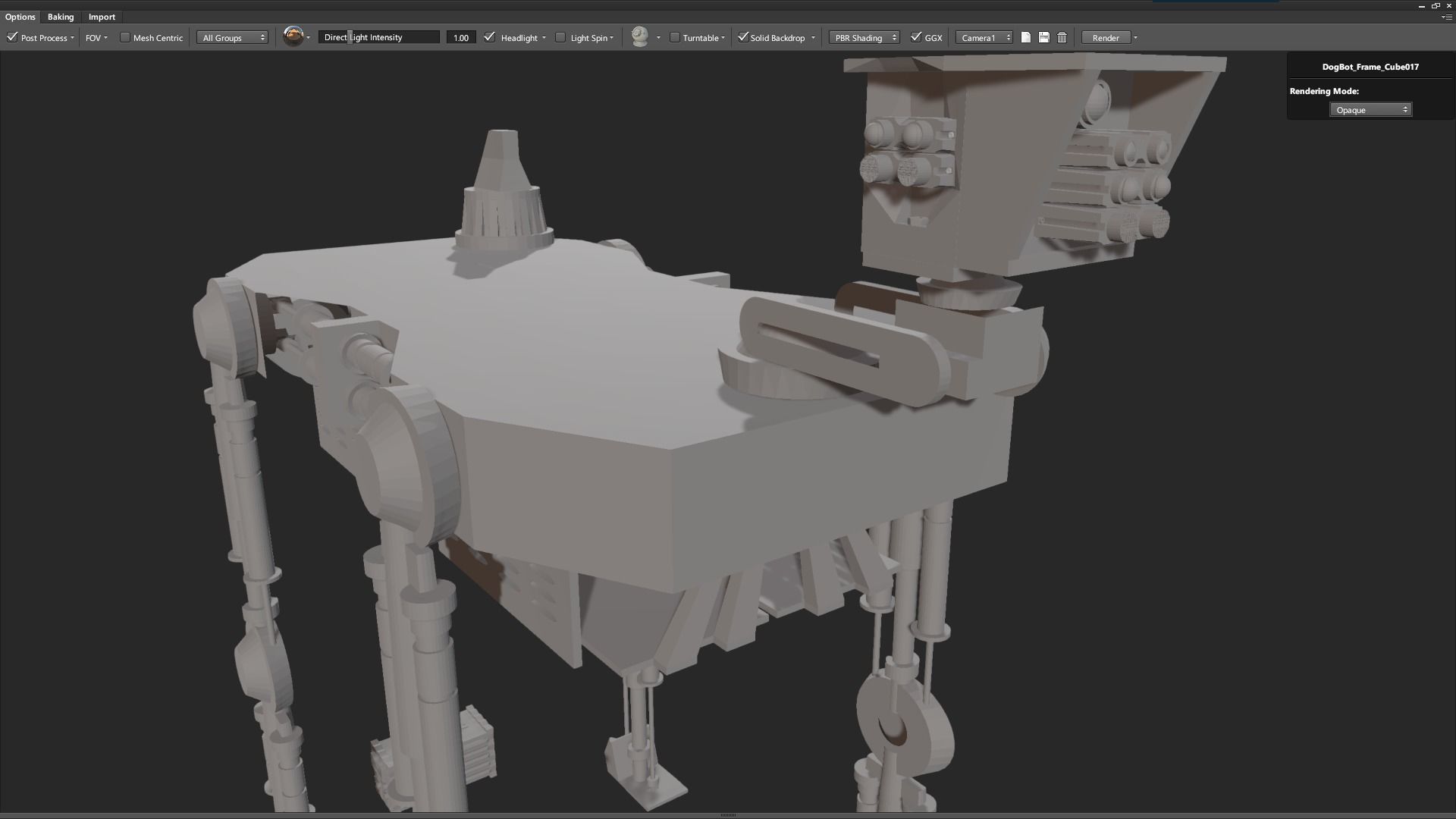Minimize the application window
The image size is (1456, 819).
tap(1421, 5)
